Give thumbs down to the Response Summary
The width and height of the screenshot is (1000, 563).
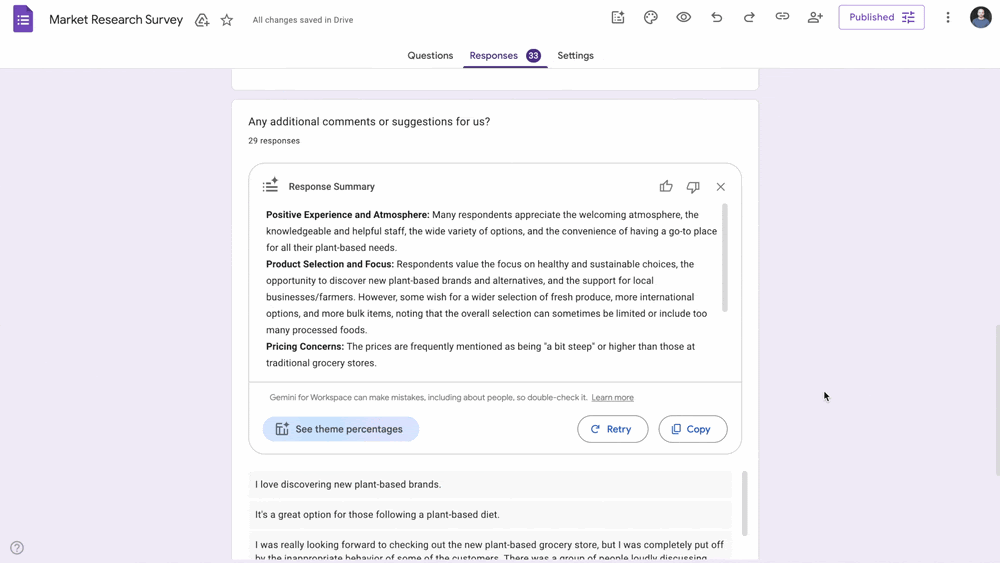[x=693, y=187]
